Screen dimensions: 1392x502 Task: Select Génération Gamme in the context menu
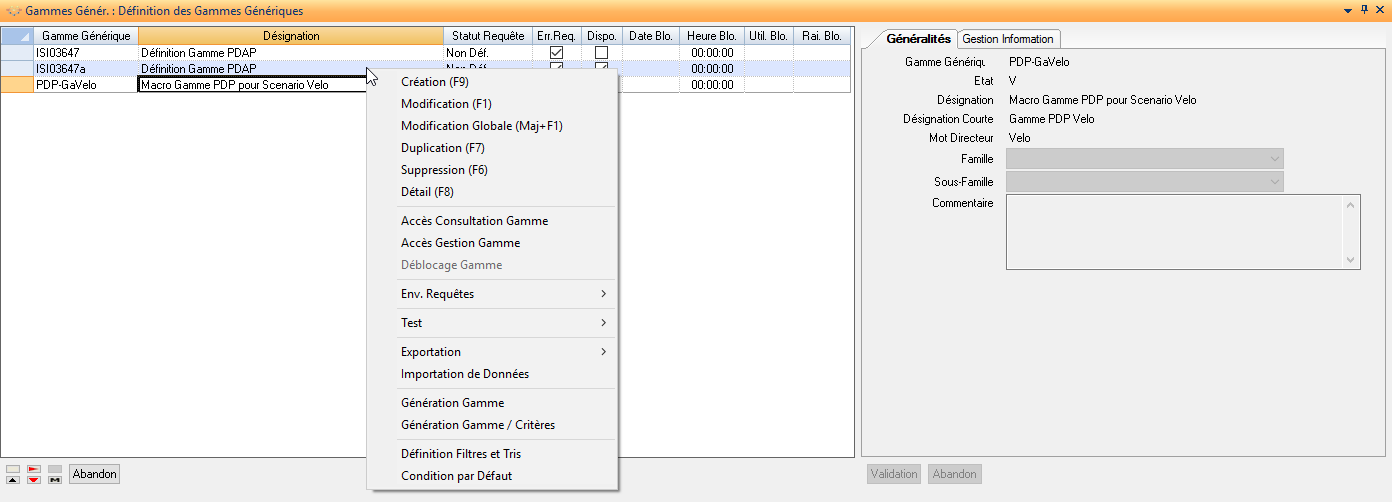[452, 403]
